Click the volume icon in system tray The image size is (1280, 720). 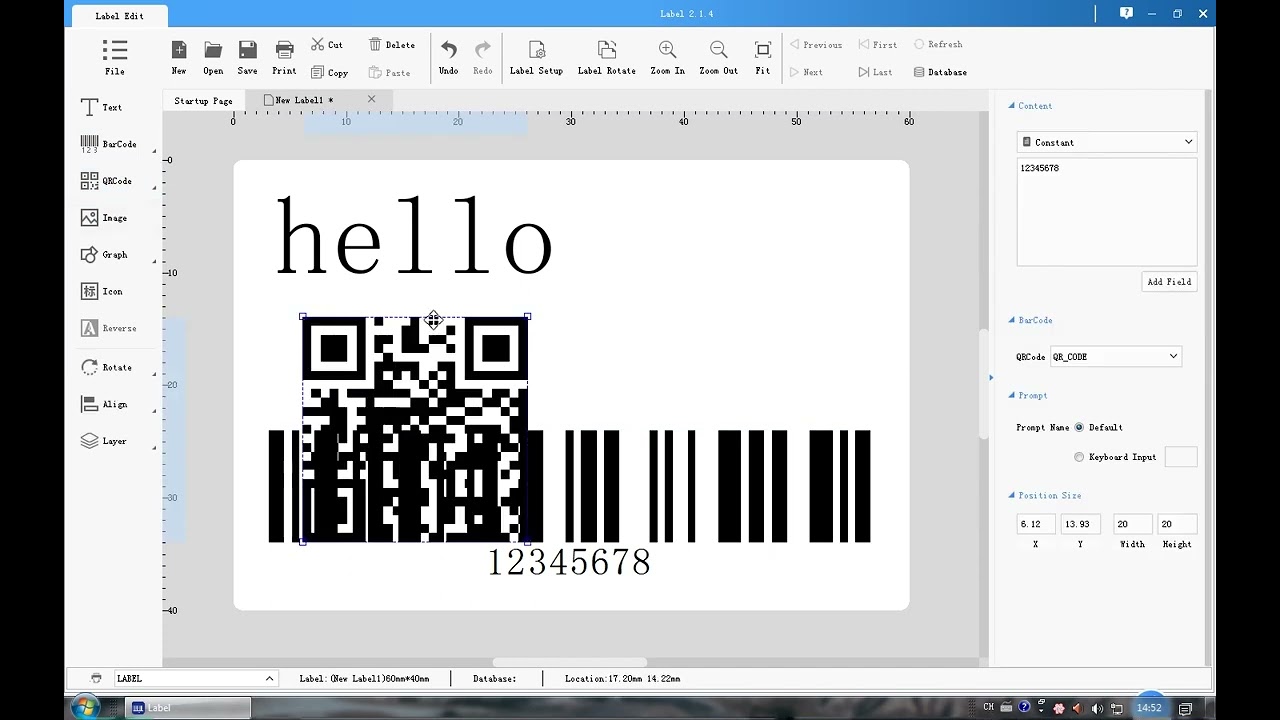pos(1097,708)
